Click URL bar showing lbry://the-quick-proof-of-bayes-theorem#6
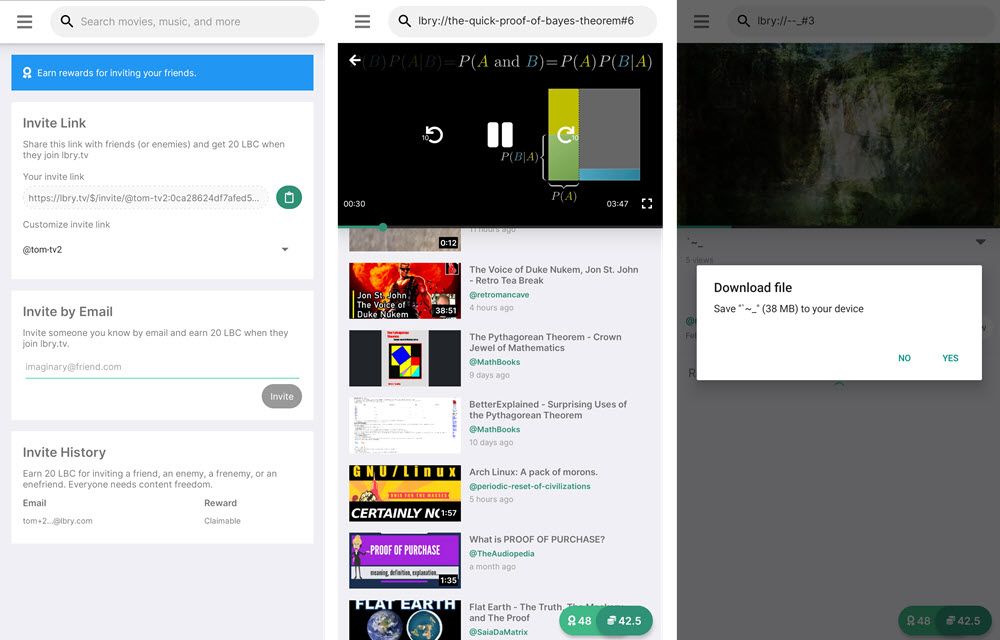This screenshot has height=640, width=1000. coord(522,21)
